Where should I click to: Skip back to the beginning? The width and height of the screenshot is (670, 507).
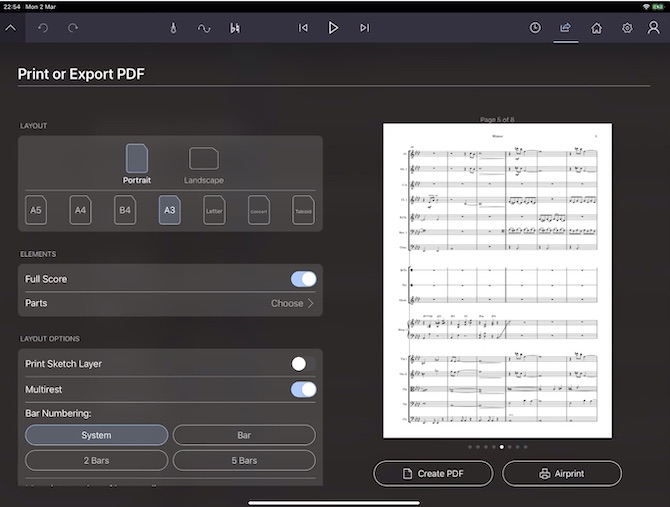pos(303,28)
